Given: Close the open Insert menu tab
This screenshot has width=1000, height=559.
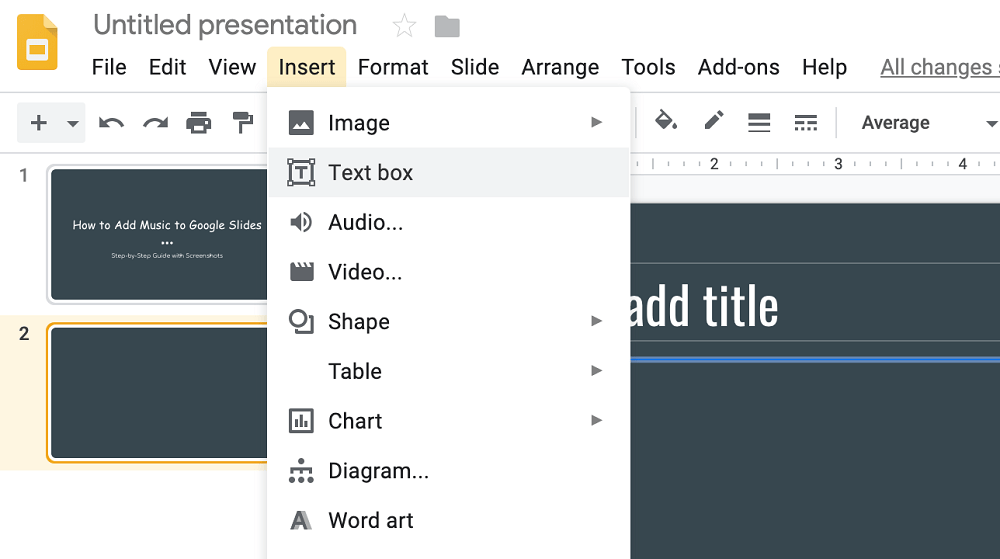Looking at the screenshot, I should (x=307, y=67).
